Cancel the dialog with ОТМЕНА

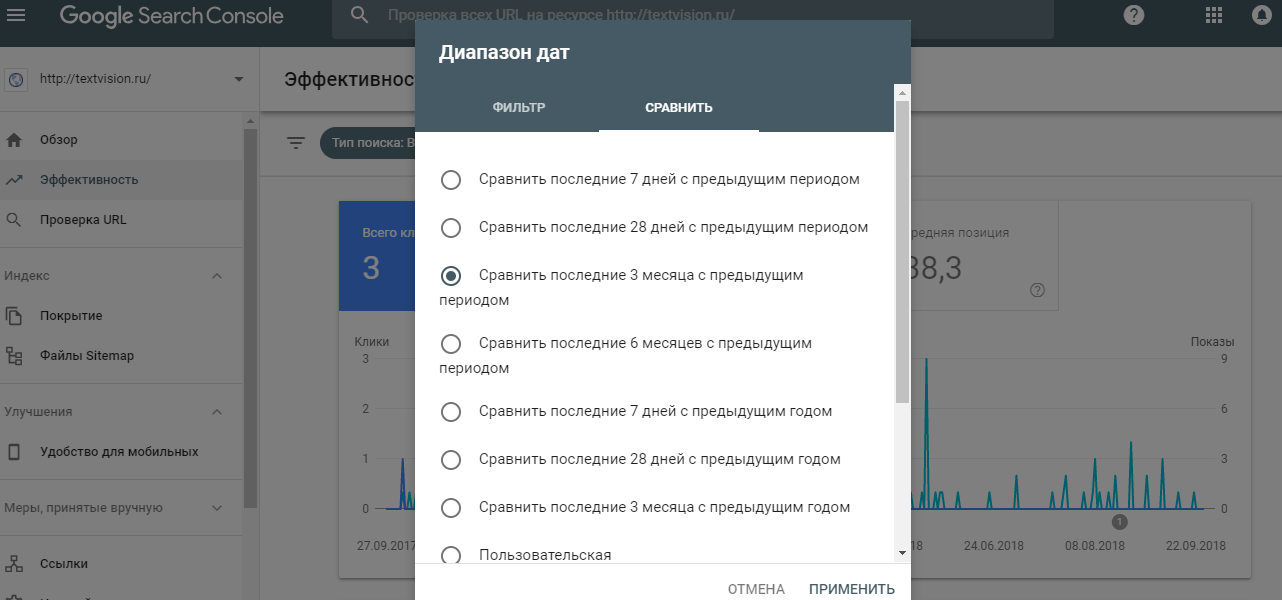pyautogui.click(x=755, y=589)
